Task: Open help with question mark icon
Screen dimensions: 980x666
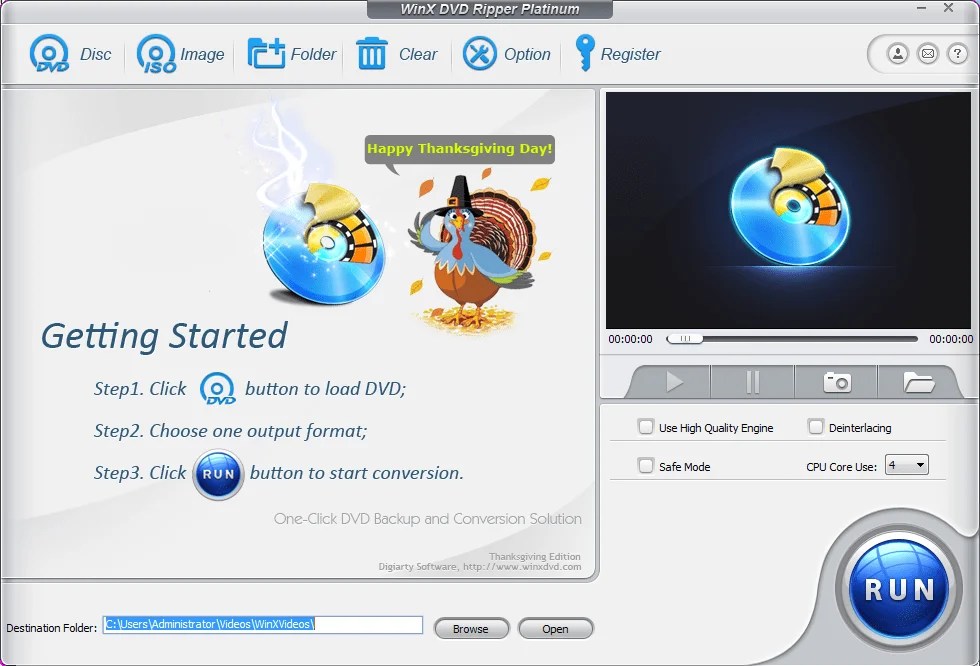Action: 957,54
